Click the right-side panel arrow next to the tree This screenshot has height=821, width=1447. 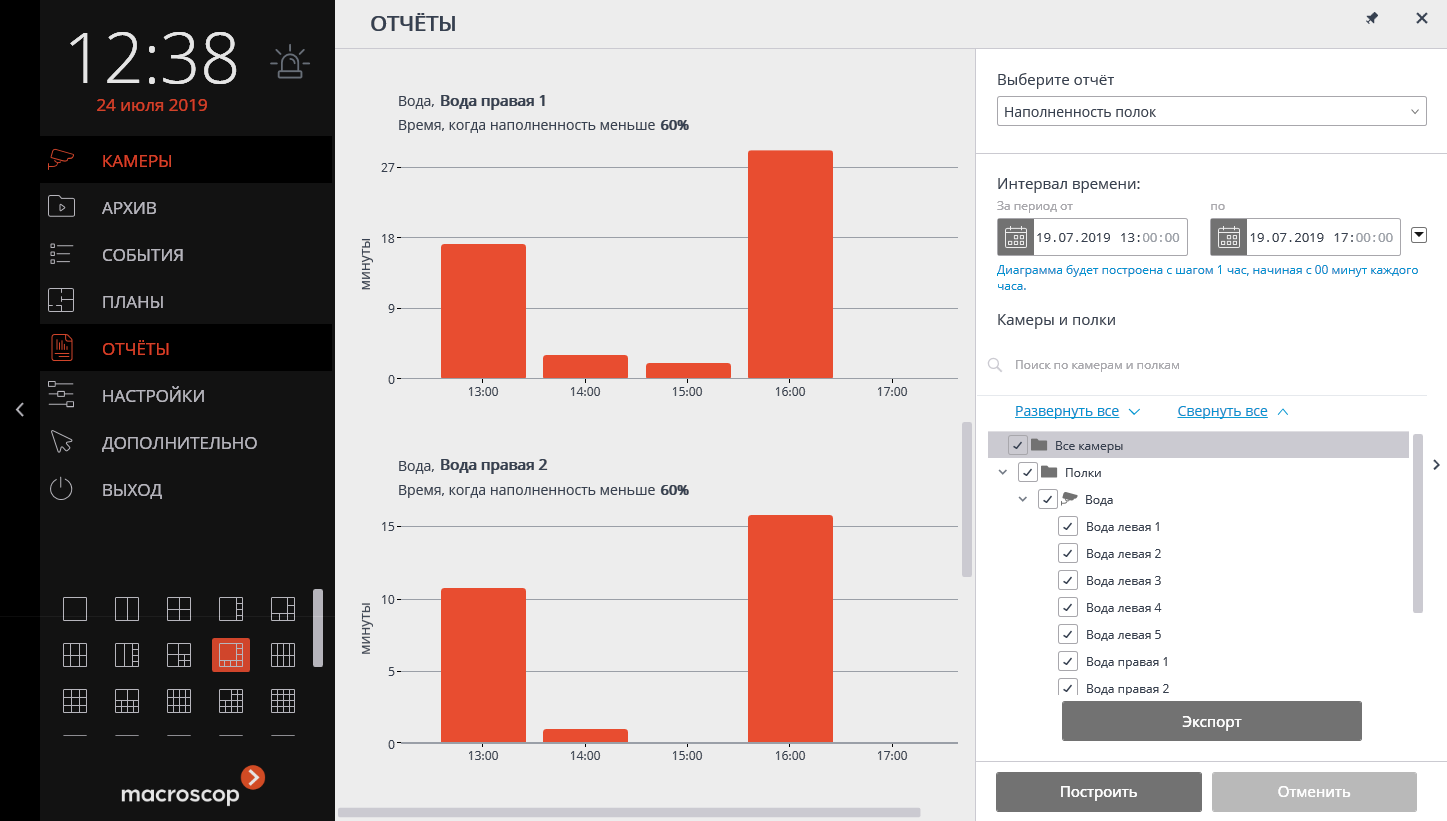pos(1436,464)
